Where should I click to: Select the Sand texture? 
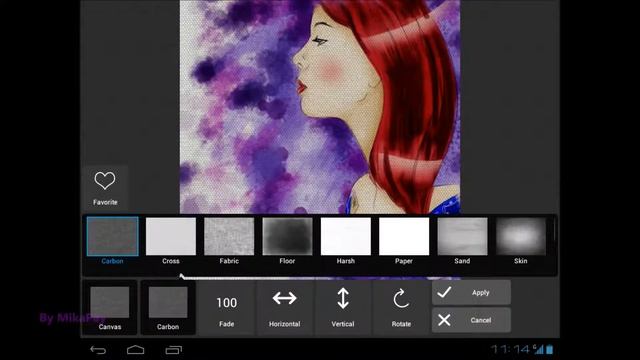coord(462,237)
